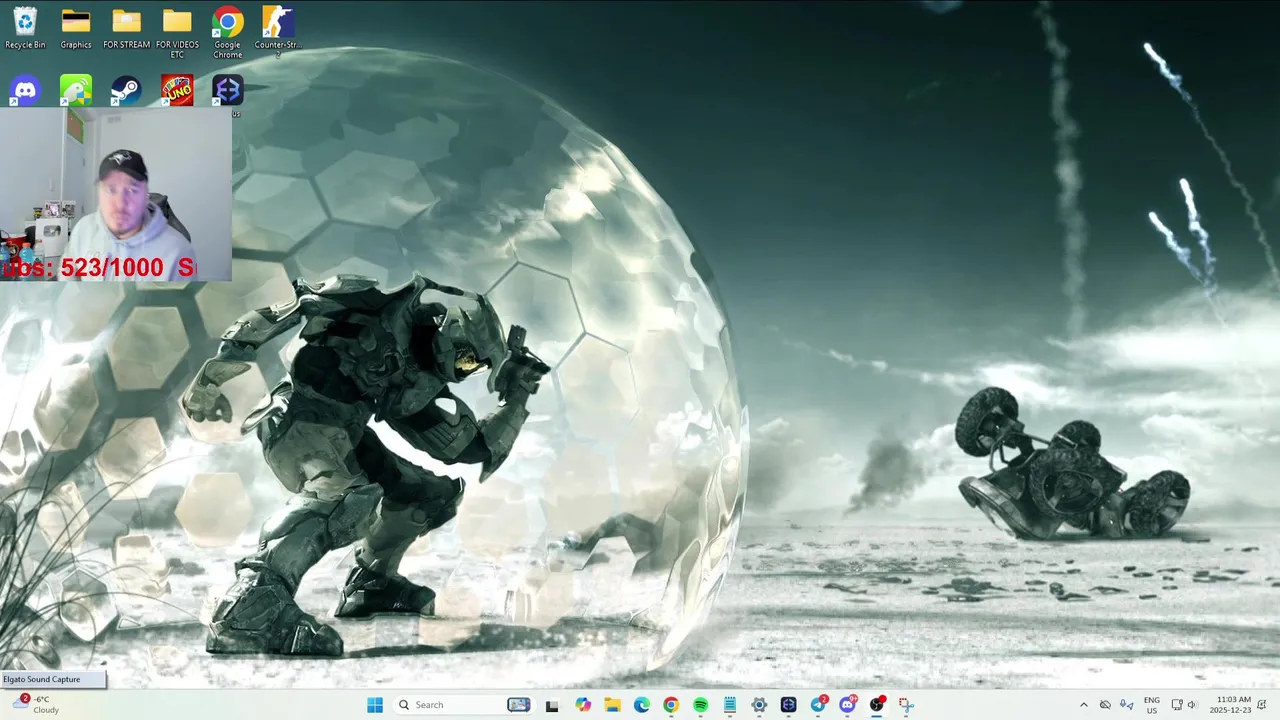The height and width of the screenshot is (720, 1280).
Task: Open Discord from the taskbar
Action: click(x=848, y=705)
